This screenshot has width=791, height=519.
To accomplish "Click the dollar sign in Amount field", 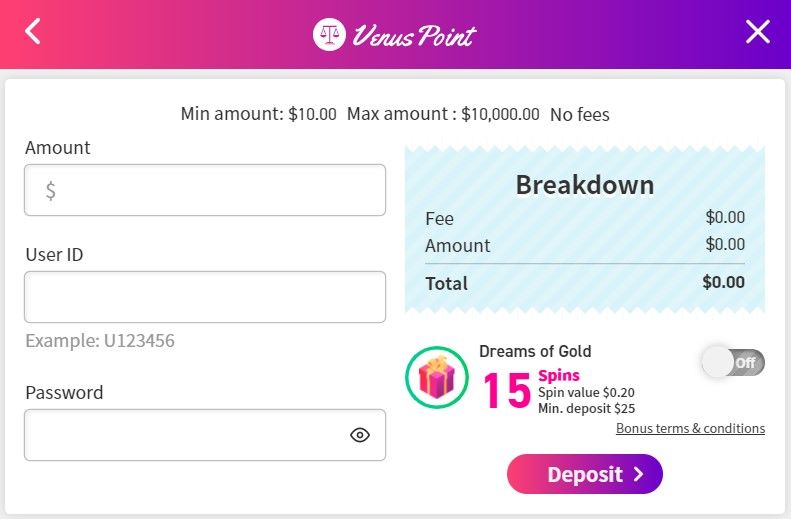I will 50,191.
